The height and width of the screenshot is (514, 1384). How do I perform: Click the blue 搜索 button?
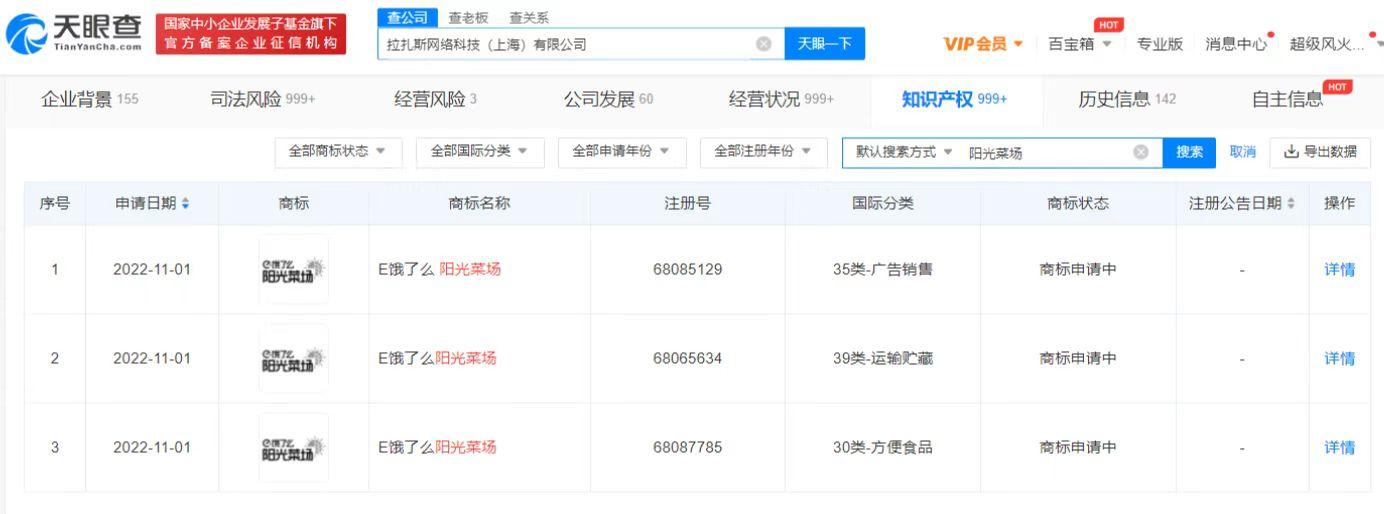pyautogui.click(x=1189, y=152)
